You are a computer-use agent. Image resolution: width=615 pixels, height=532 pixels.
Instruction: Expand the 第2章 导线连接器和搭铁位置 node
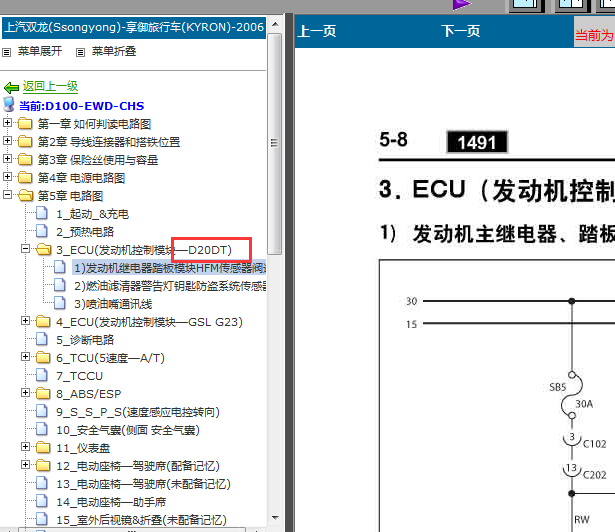click(7, 140)
